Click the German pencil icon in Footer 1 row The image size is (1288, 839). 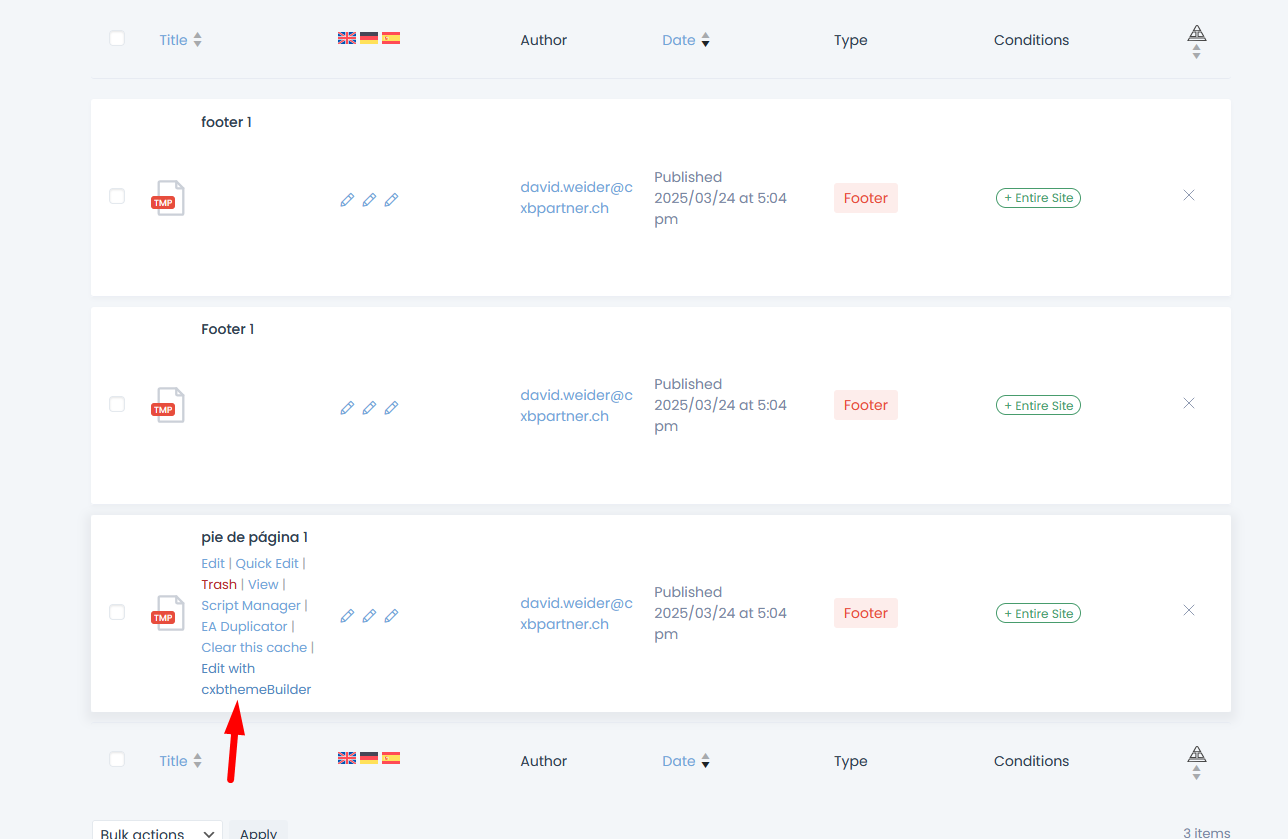(369, 408)
